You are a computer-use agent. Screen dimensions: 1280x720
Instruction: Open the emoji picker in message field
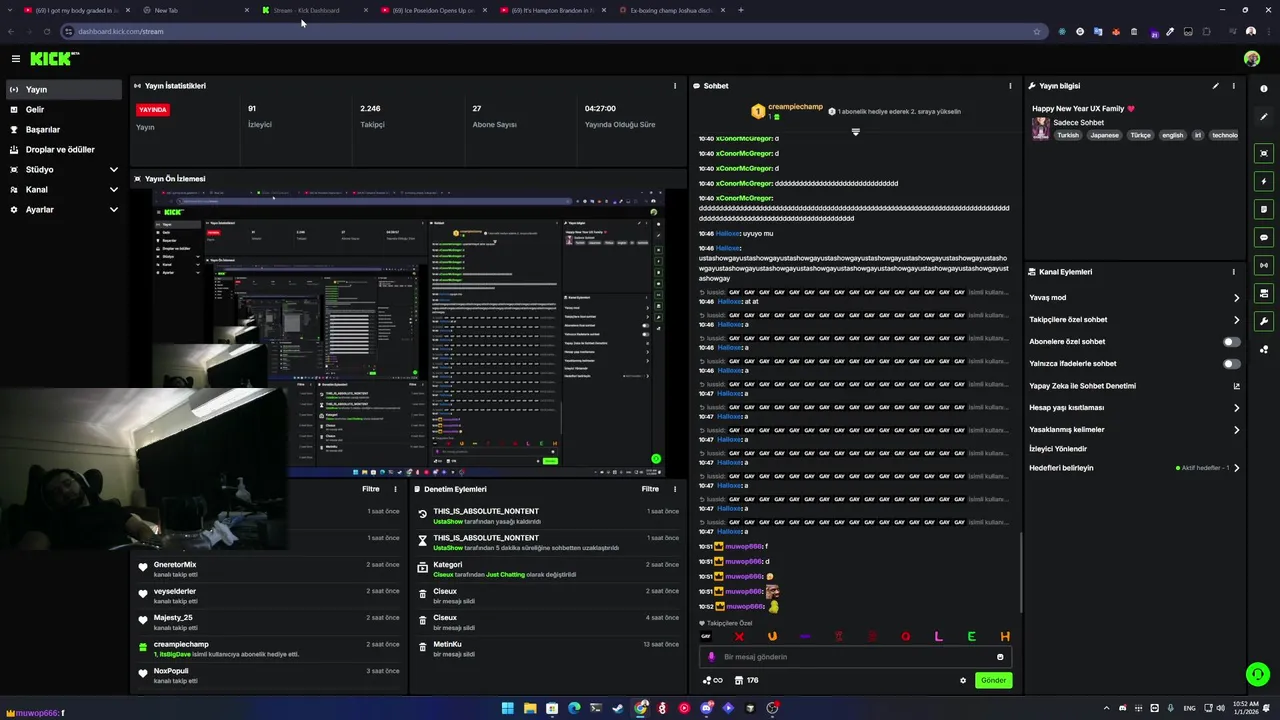[1000, 657]
